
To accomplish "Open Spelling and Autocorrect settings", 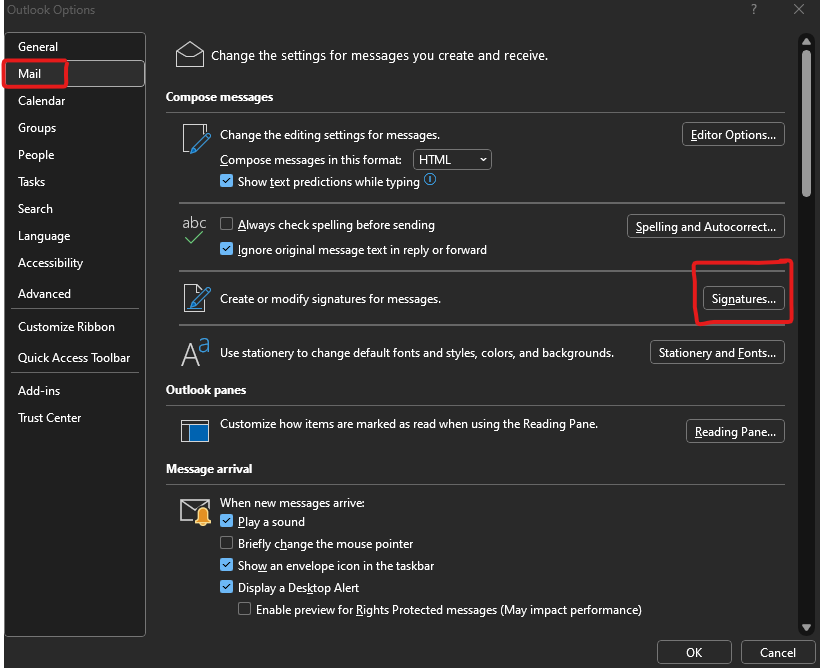I will click(x=705, y=227).
